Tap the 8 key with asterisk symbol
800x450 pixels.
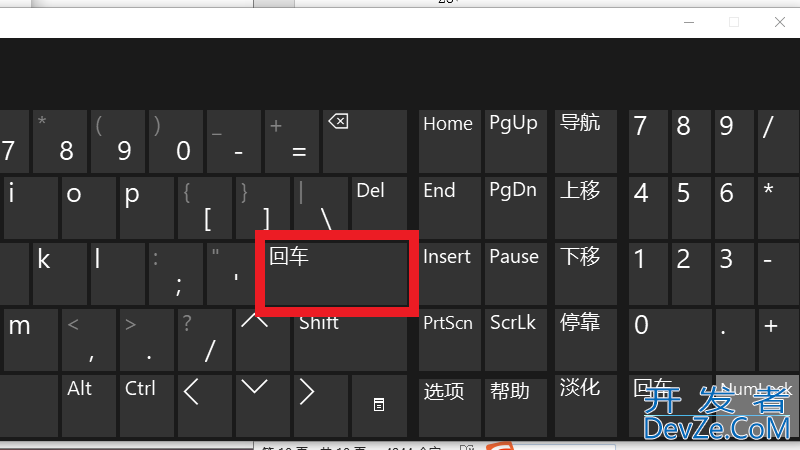pyautogui.click(x=60, y=141)
